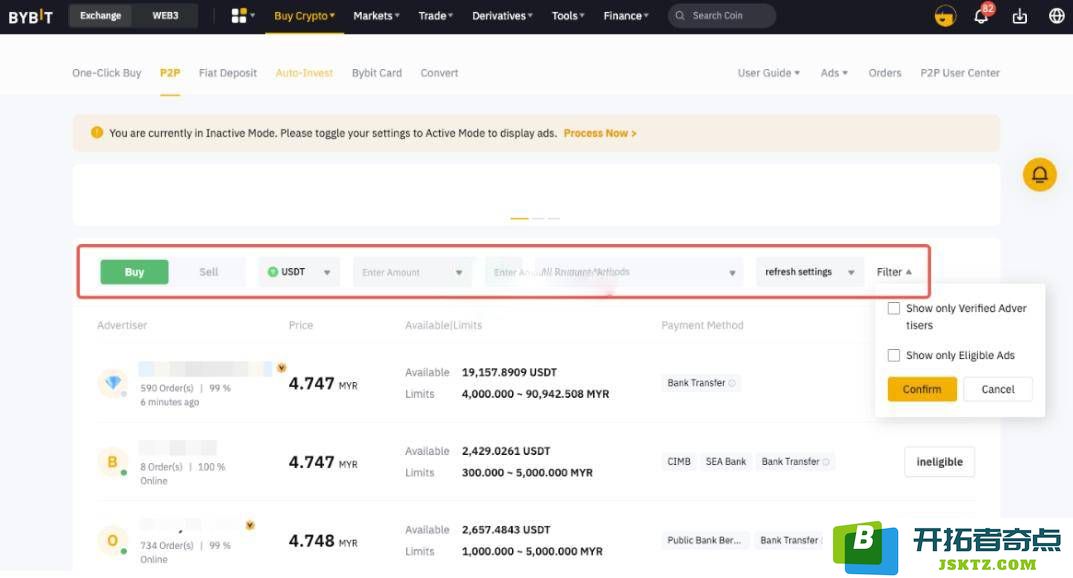This screenshot has height=578, width=1073.
Task: Open the refresh settings dropdown
Action: pos(809,272)
